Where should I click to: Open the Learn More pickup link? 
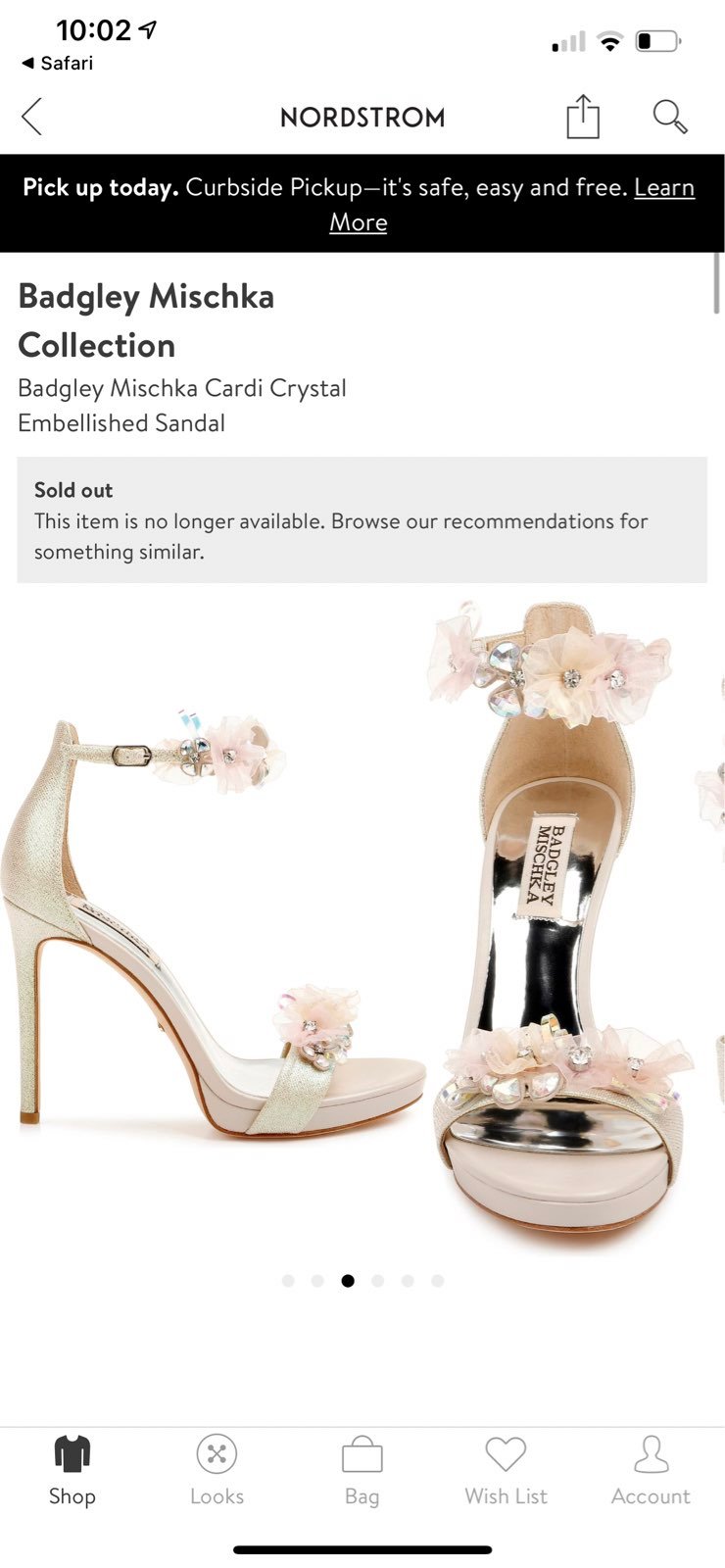pos(511,205)
